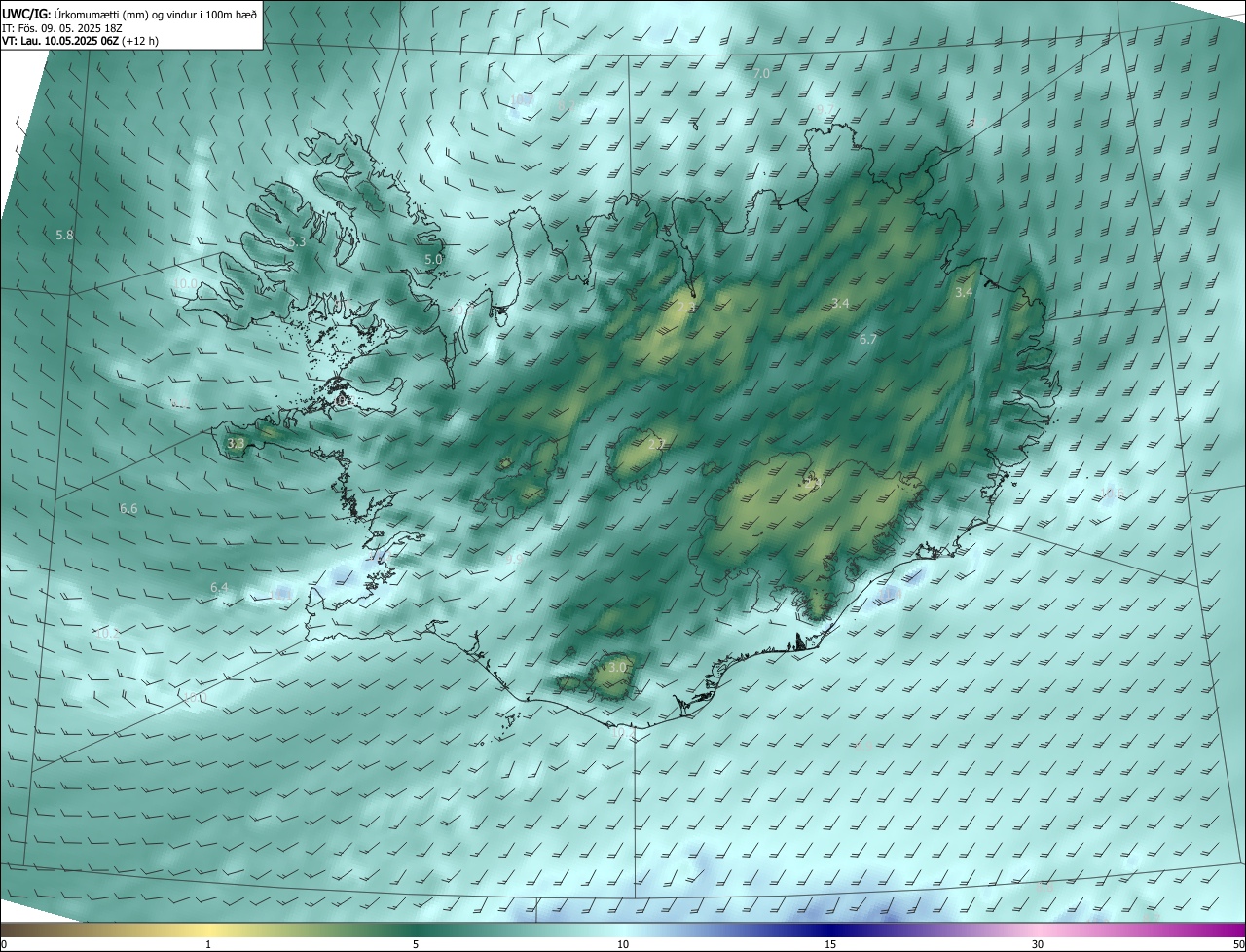
Task: Click the map value label "6.4"
Action: (x=219, y=588)
